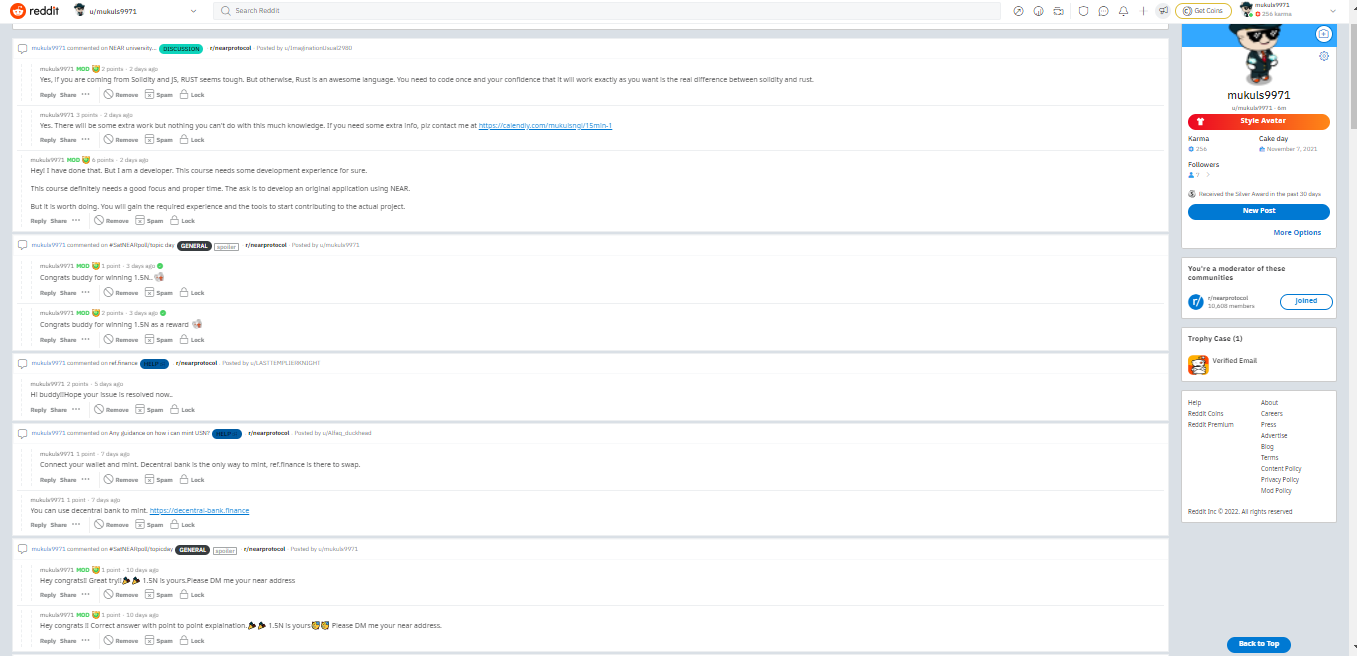Reply to 'Yes, if you are coming' comment

coord(48,95)
